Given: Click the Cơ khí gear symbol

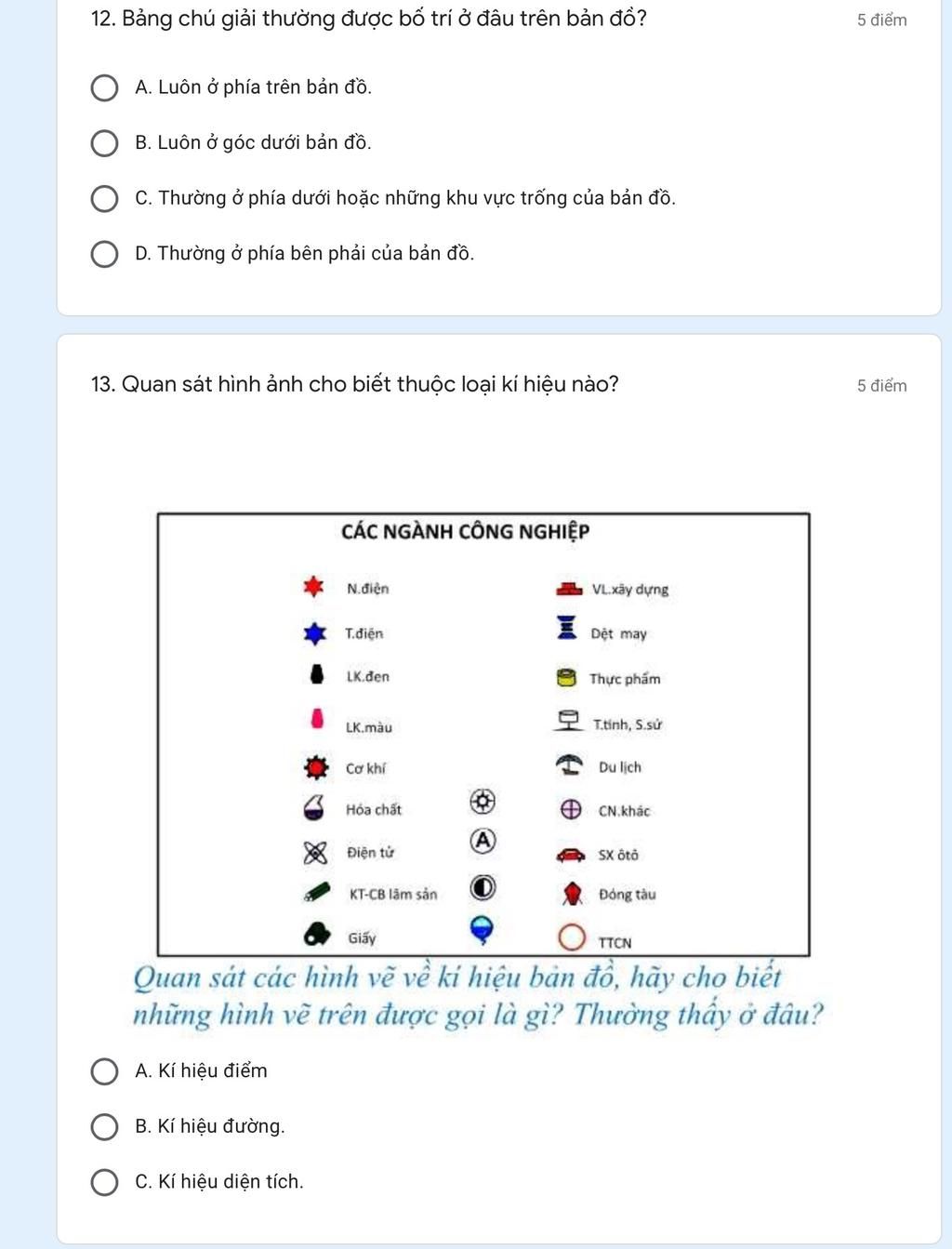Looking at the screenshot, I should (316, 767).
